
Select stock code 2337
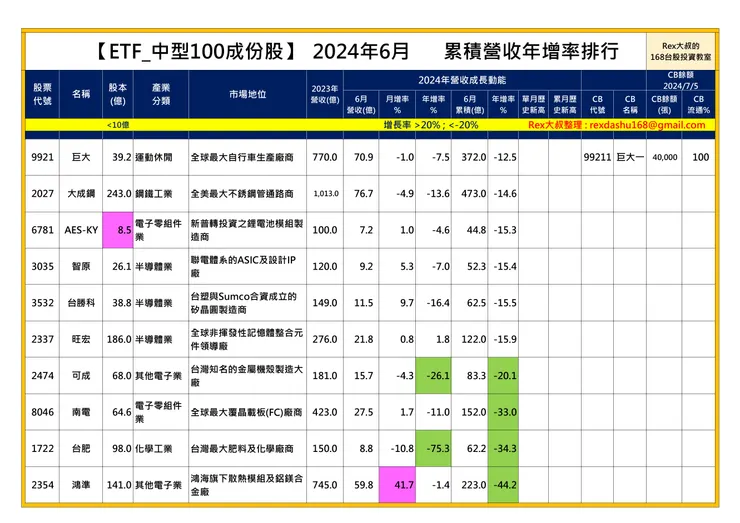click(42, 339)
